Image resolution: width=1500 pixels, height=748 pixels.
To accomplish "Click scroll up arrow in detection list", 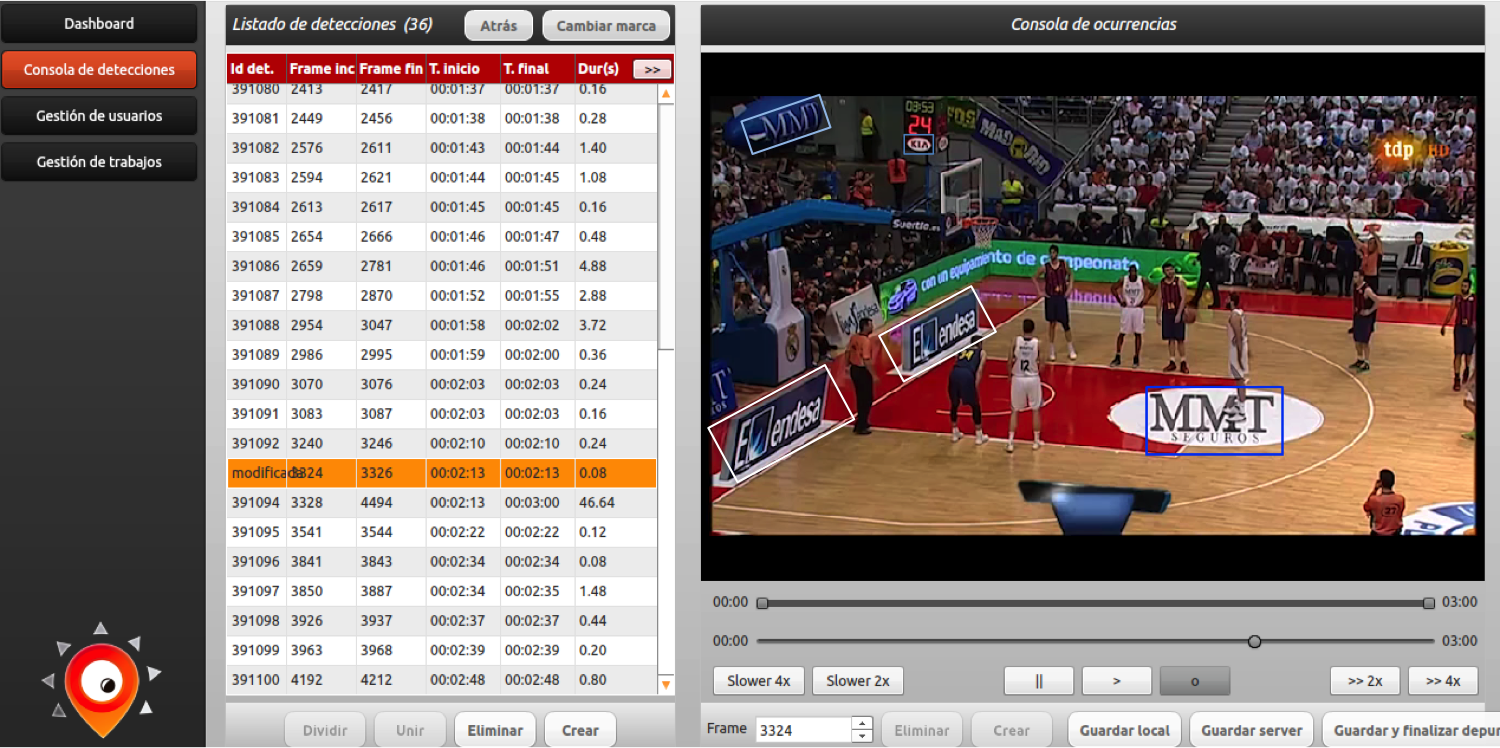I will point(666,94).
